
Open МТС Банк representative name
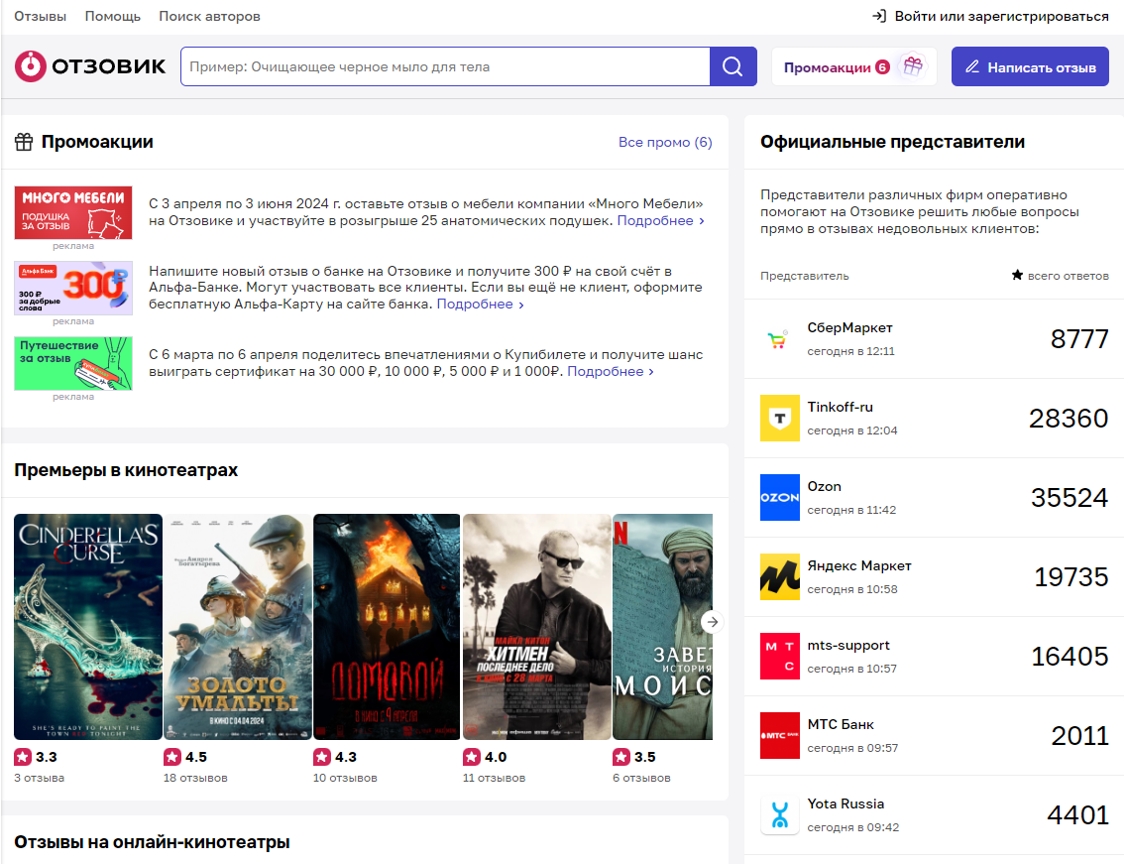(840, 724)
